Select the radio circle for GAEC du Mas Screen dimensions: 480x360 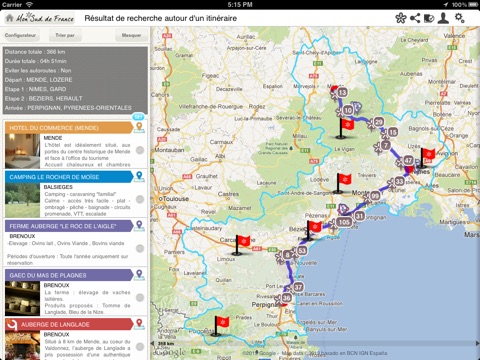140,298
